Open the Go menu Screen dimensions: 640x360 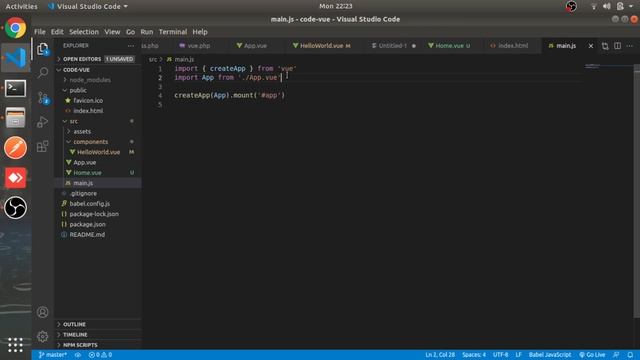[x=130, y=32]
